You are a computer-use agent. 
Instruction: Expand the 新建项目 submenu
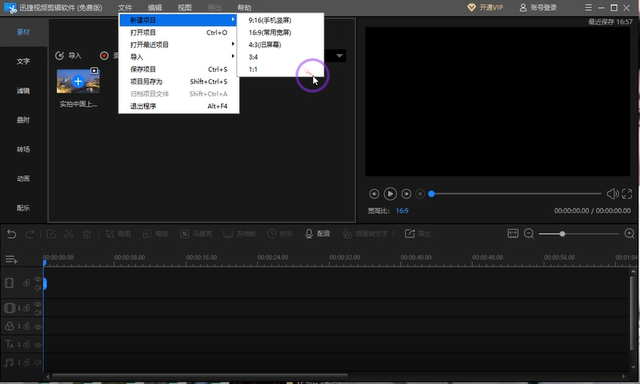pyautogui.click(x=178, y=20)
